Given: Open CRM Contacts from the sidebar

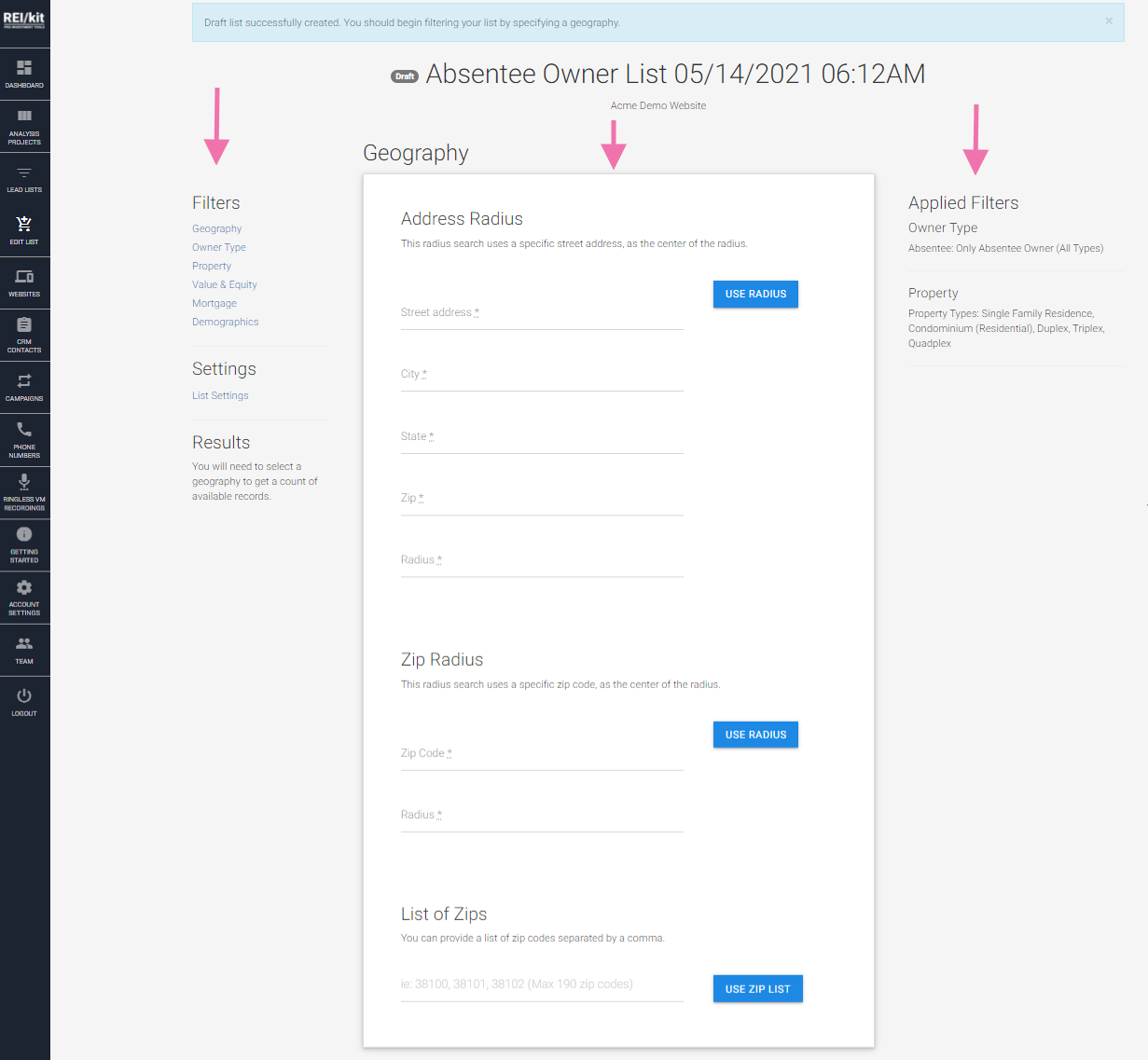Looking at the screenshot, I should (x=24, y=334).
